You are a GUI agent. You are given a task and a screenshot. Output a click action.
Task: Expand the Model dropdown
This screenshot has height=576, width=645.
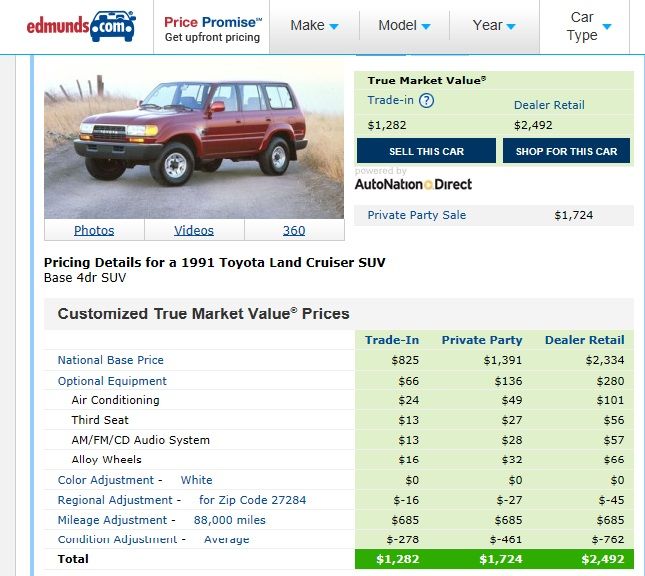point(404,26)
